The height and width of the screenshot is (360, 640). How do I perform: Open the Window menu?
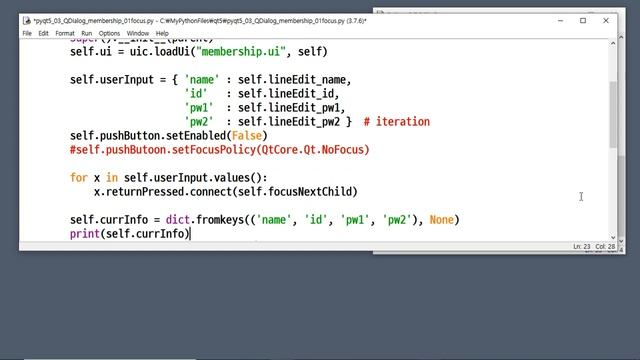point(138,33)
